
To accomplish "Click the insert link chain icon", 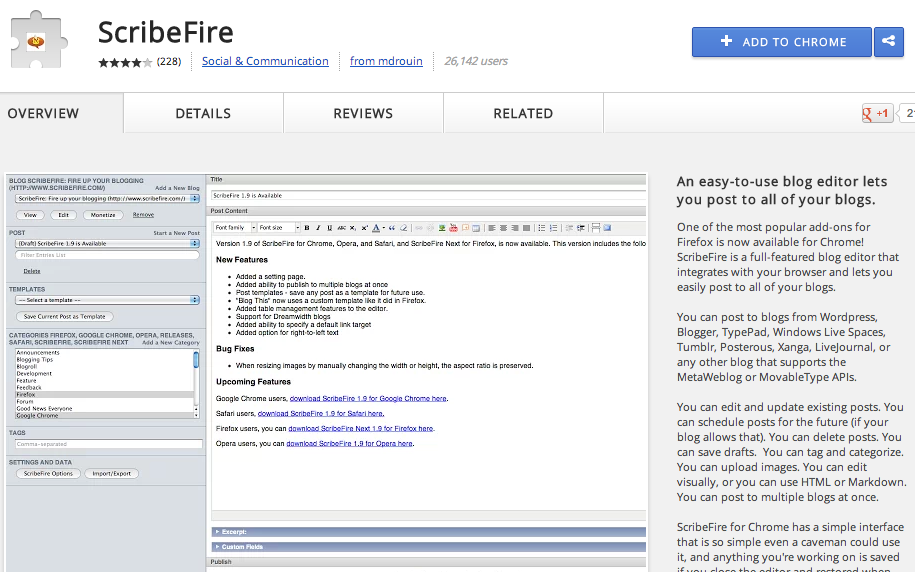I will [x=418, y=228].
